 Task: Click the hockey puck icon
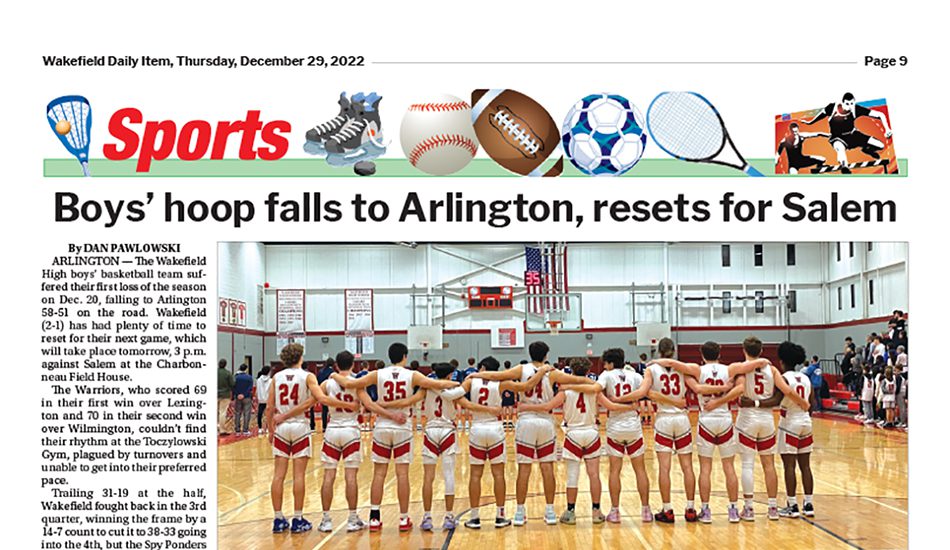[x=365, y=168]
